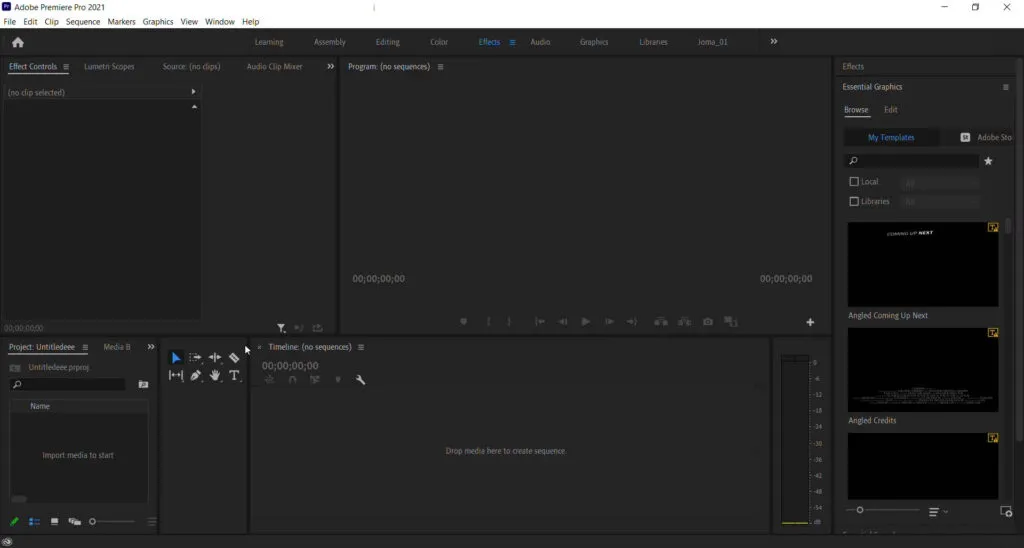This screenshot has width=1024, height=548.
Task: Open Project panel menu
Action: (x=85, y=347)
